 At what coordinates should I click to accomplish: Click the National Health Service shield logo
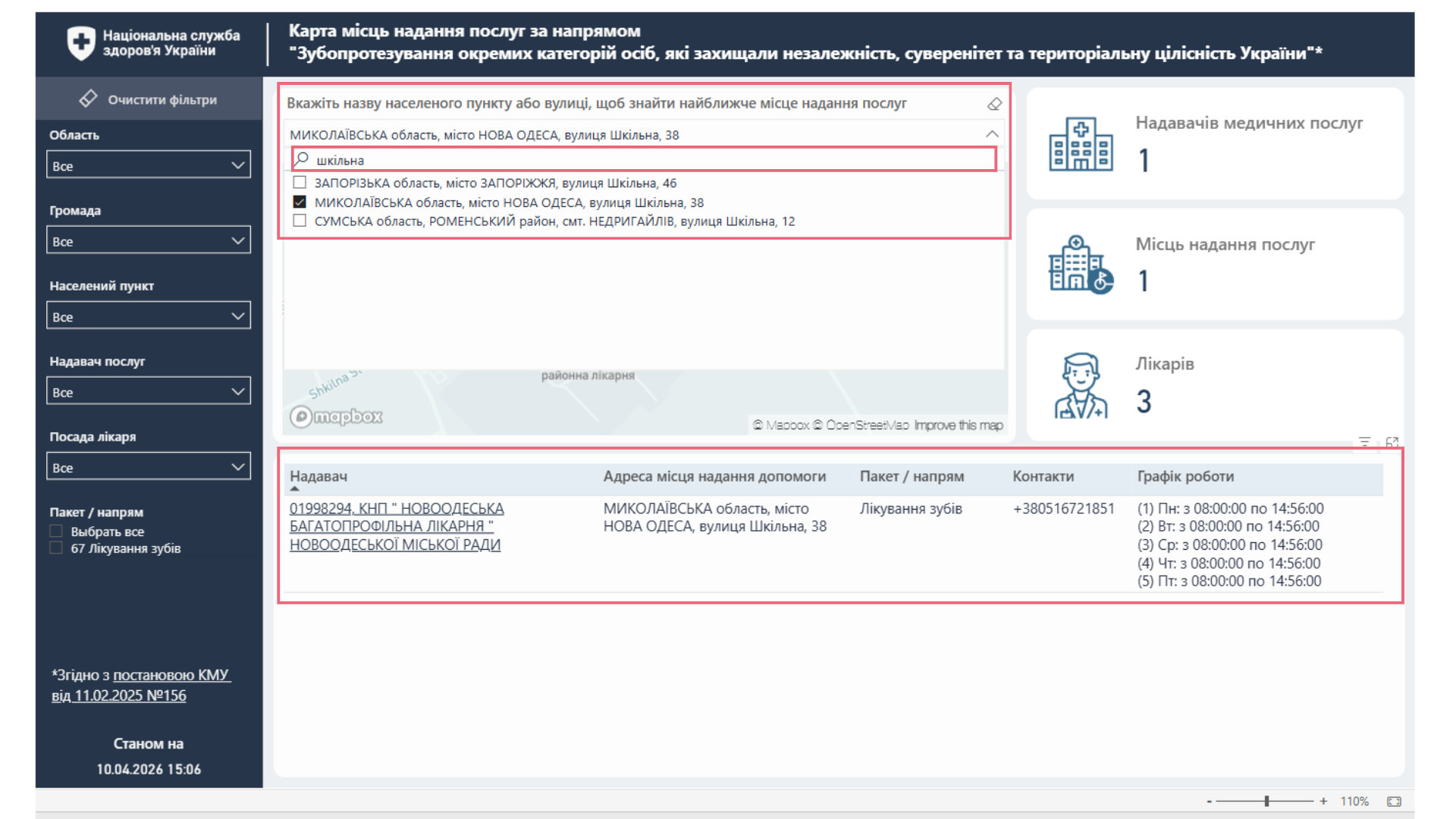[x=80, y=43]
